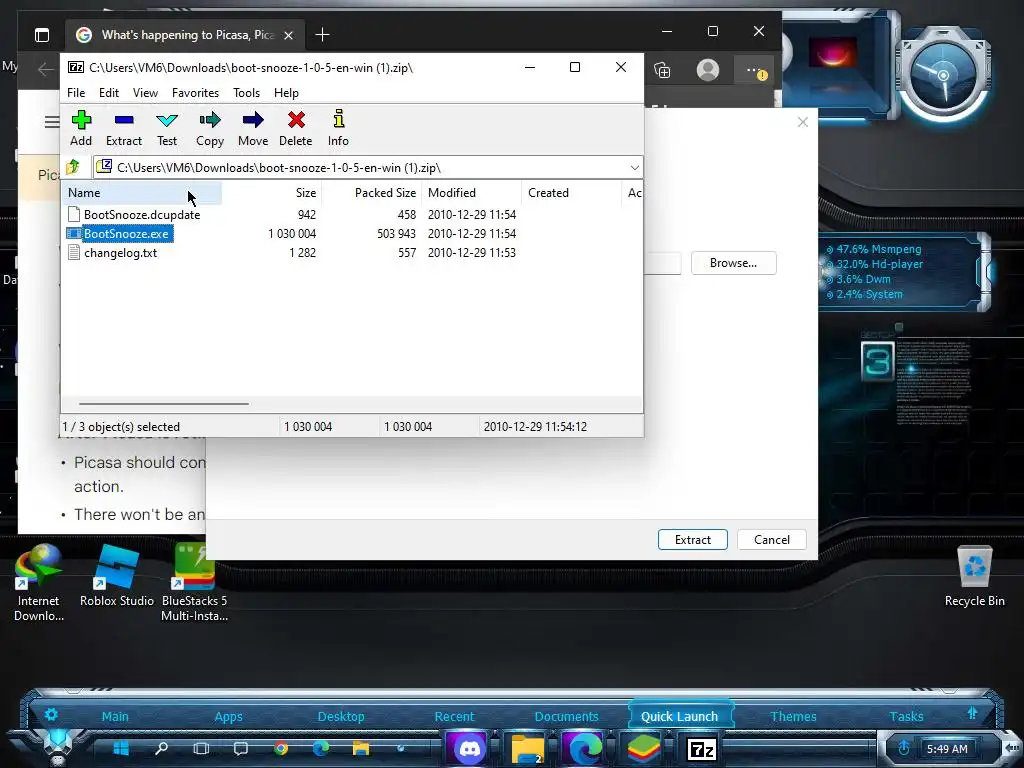
Task: Open Internet Download Manager desktop shortcut
Action: tap(39, 583)
